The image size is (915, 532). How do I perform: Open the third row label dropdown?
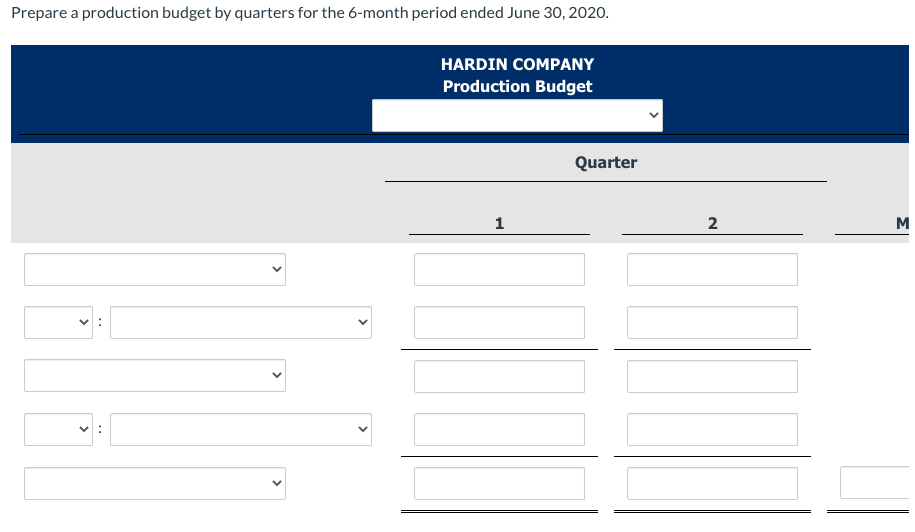click(155, 376)
